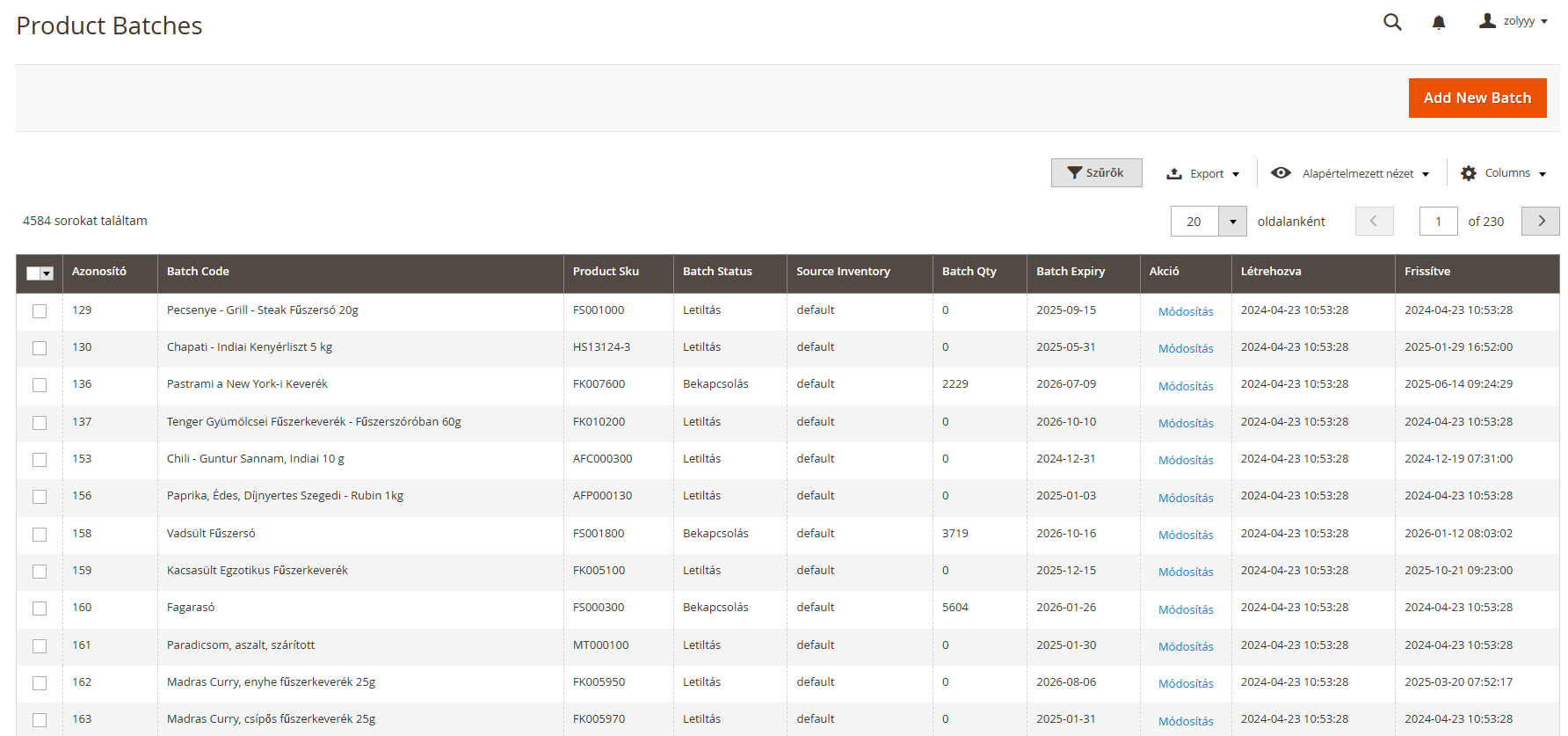Viewport: 1568px width, 736px height.
Task: Select the SKU cell FS001000
Action: tap(599, 310)
